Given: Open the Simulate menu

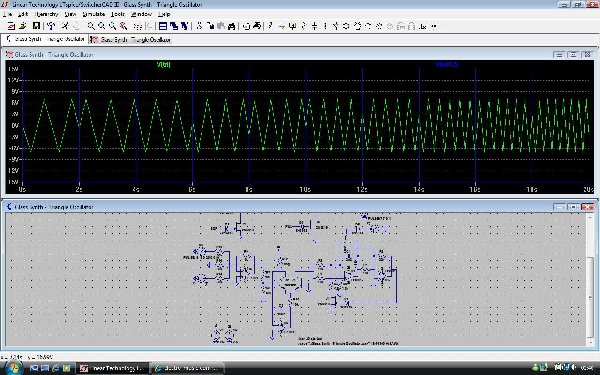Looking at the screenshot, I should (x=94, y=14).
